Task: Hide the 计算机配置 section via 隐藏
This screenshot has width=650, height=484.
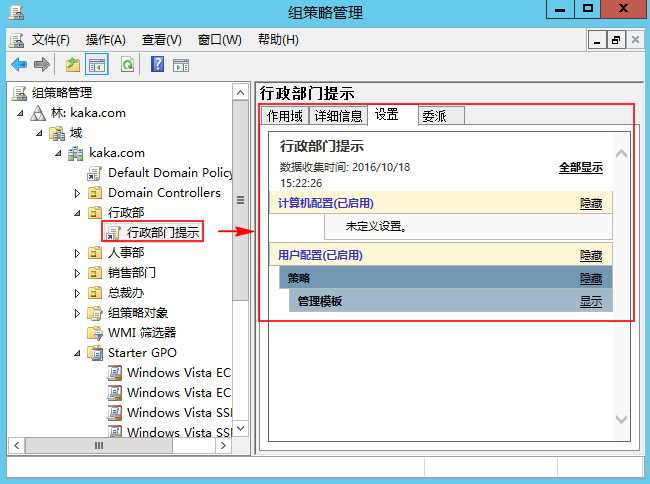Action: pyautogui.click(x=591, y=203)
